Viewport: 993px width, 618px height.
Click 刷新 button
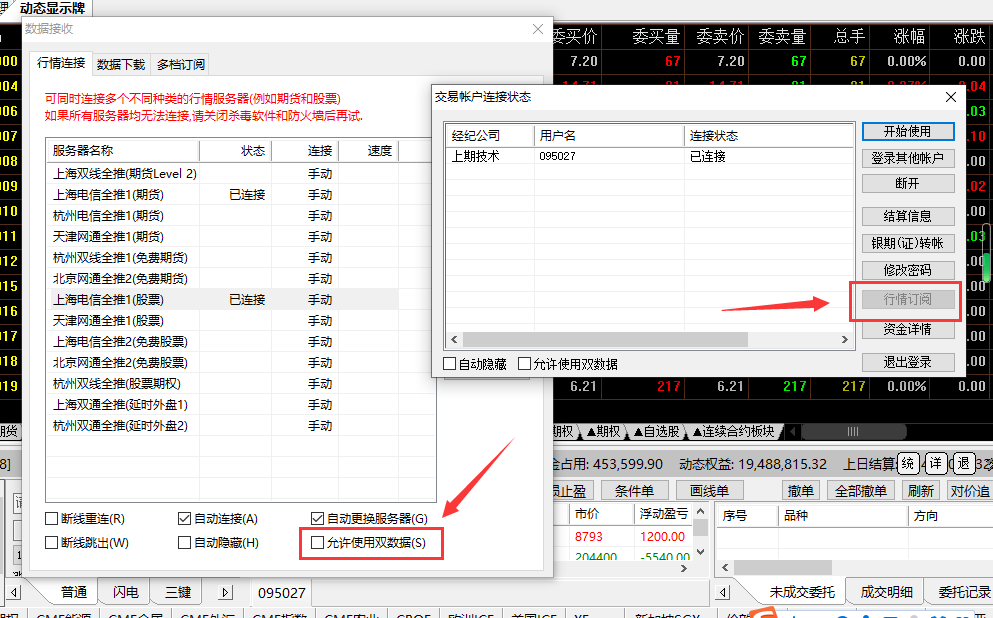click(920, 491)
